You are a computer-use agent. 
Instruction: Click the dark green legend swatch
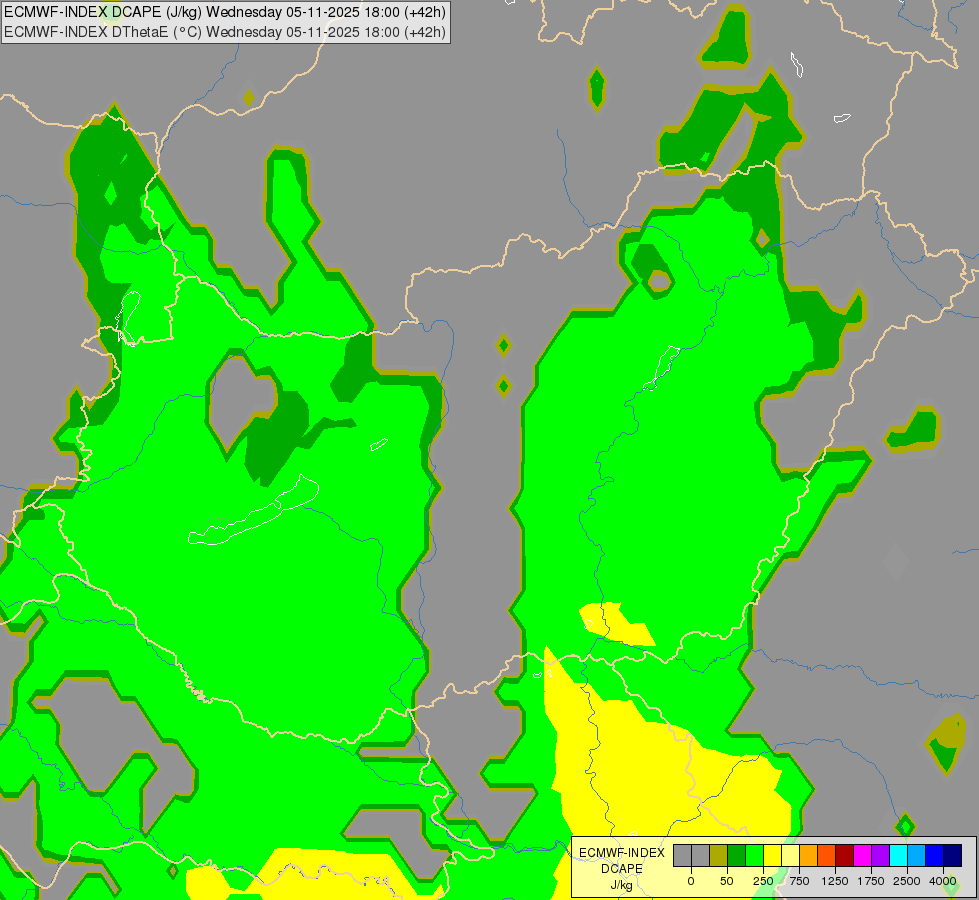tap(736, 855)
